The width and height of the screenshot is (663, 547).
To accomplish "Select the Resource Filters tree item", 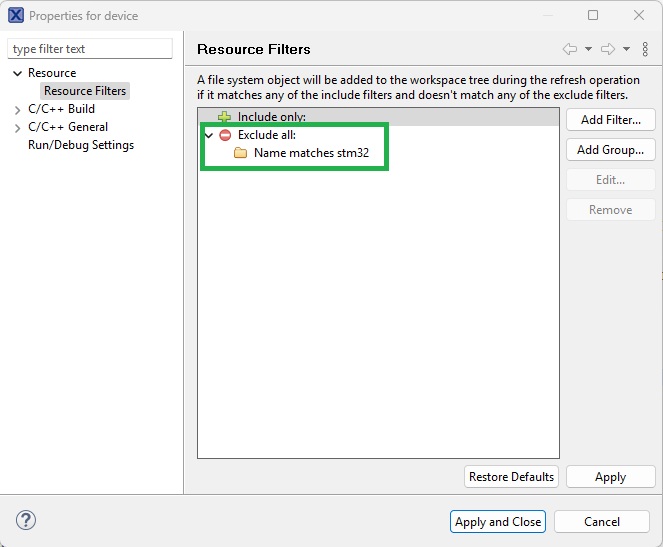I will (85, 91).
